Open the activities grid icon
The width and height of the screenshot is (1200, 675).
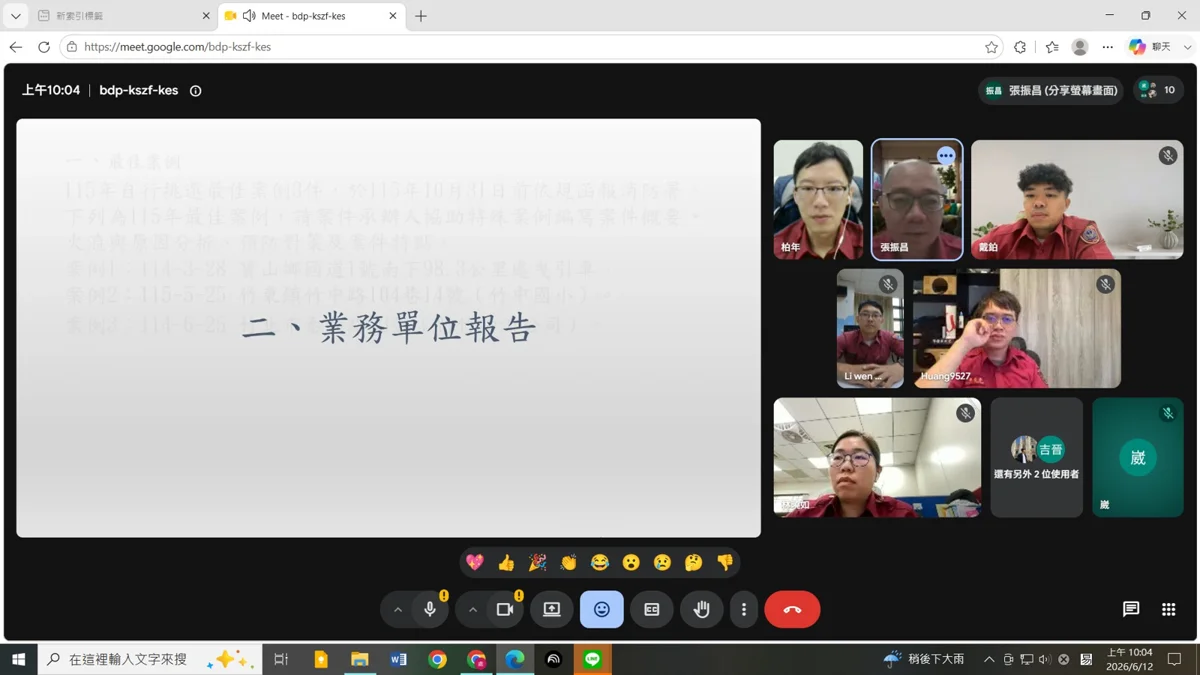click(x=1169, y=609)
